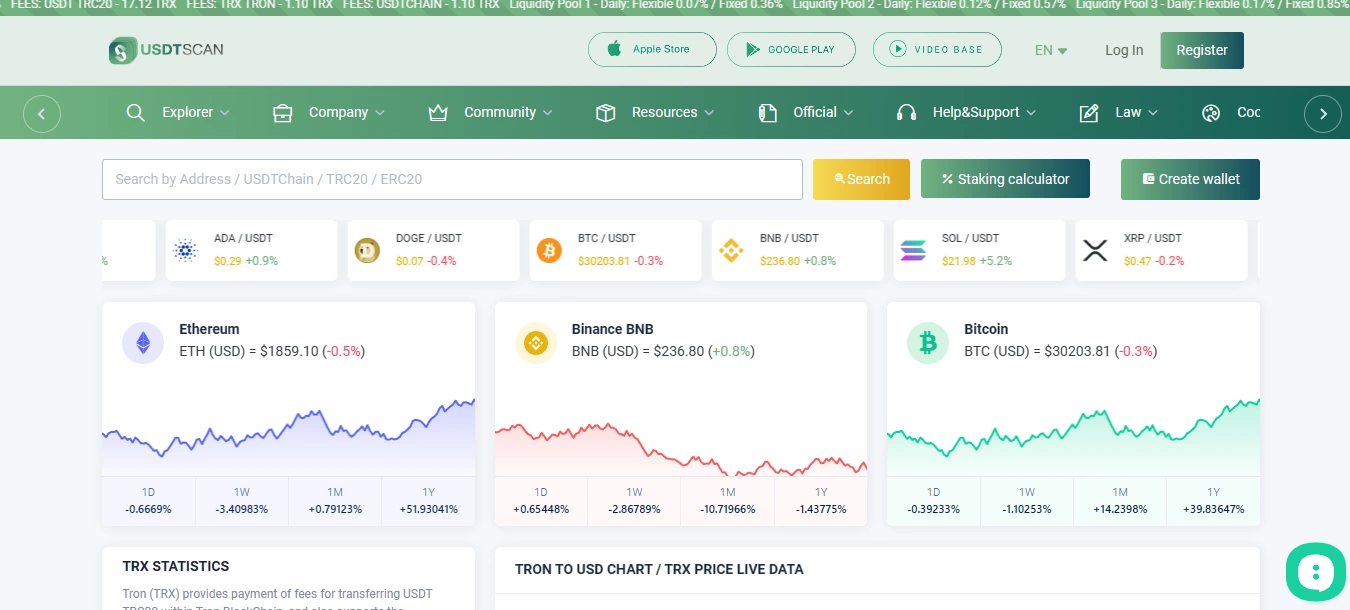Screen dimensions: 1350x610
Task: Click the DOGE / USDT Dogecoin icon
Action: tap(367, 250)
